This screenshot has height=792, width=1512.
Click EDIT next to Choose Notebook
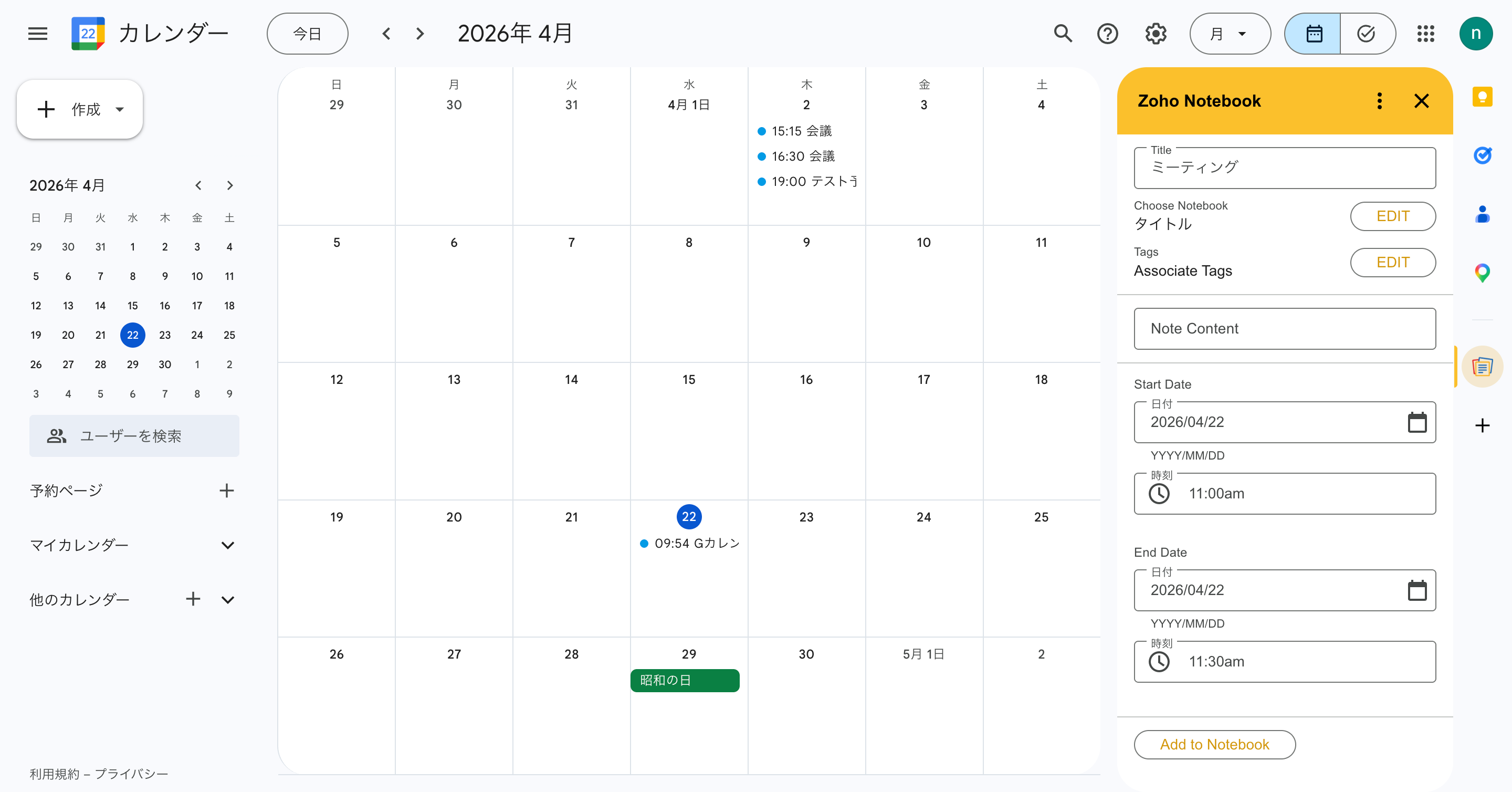(x=1392, y=216)
